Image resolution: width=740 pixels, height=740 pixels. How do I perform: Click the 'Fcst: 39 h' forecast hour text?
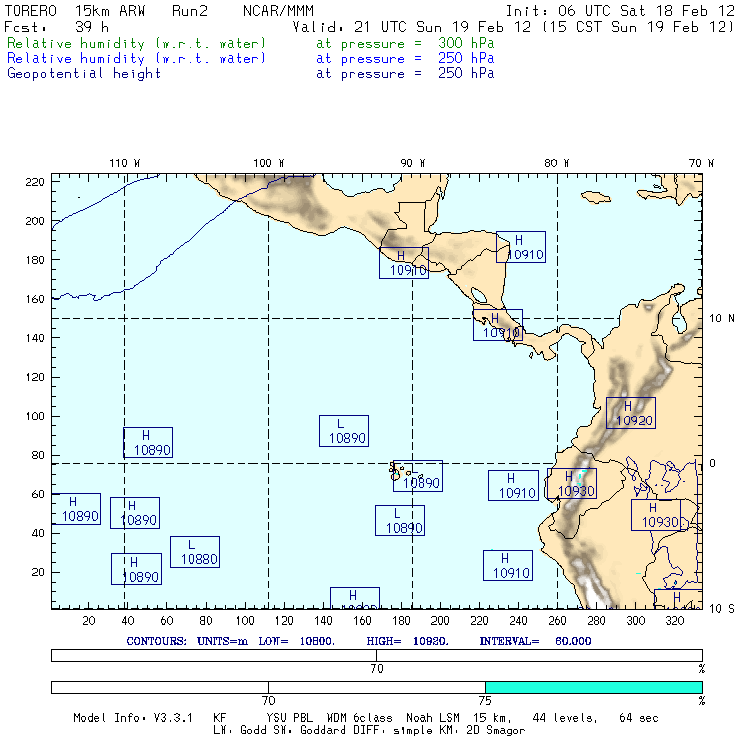(56, 27)
